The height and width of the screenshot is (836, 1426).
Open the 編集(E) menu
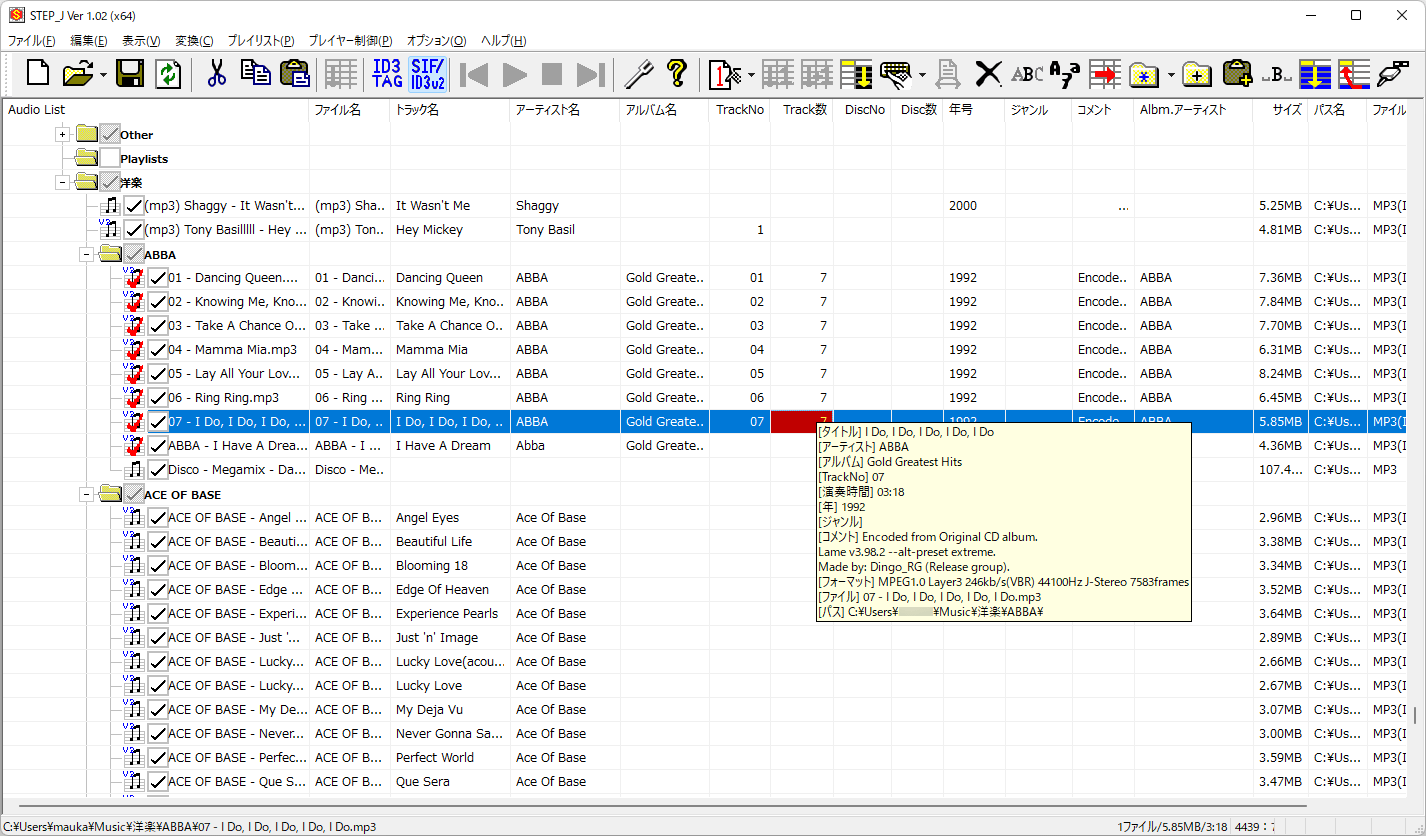pos(88,41)
